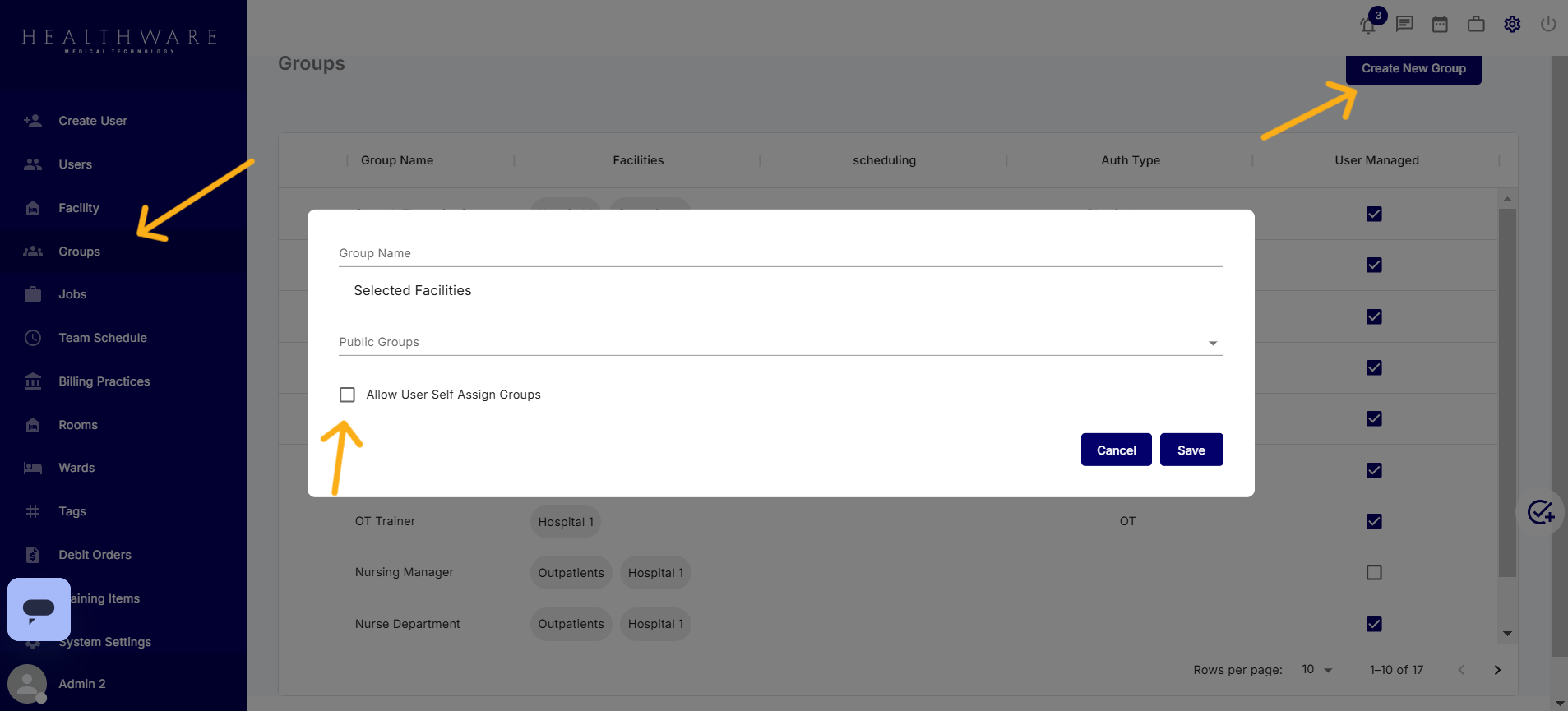Go to next page of groups
Screen dimensions: 1568x711
tap(1497, 670)
